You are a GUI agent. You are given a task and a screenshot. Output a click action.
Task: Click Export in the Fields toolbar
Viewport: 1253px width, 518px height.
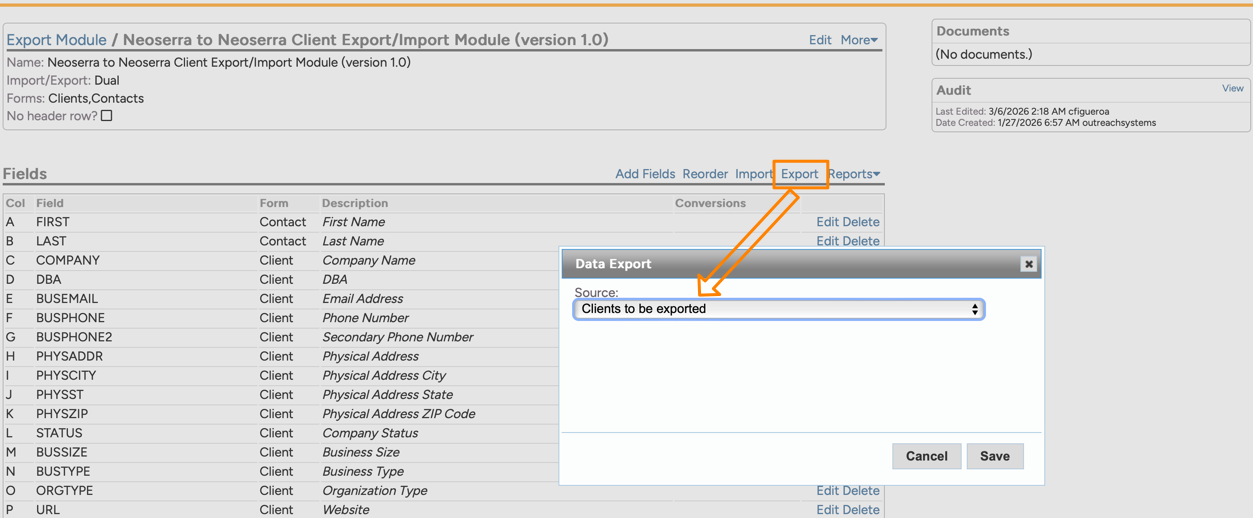click(799, 174)
